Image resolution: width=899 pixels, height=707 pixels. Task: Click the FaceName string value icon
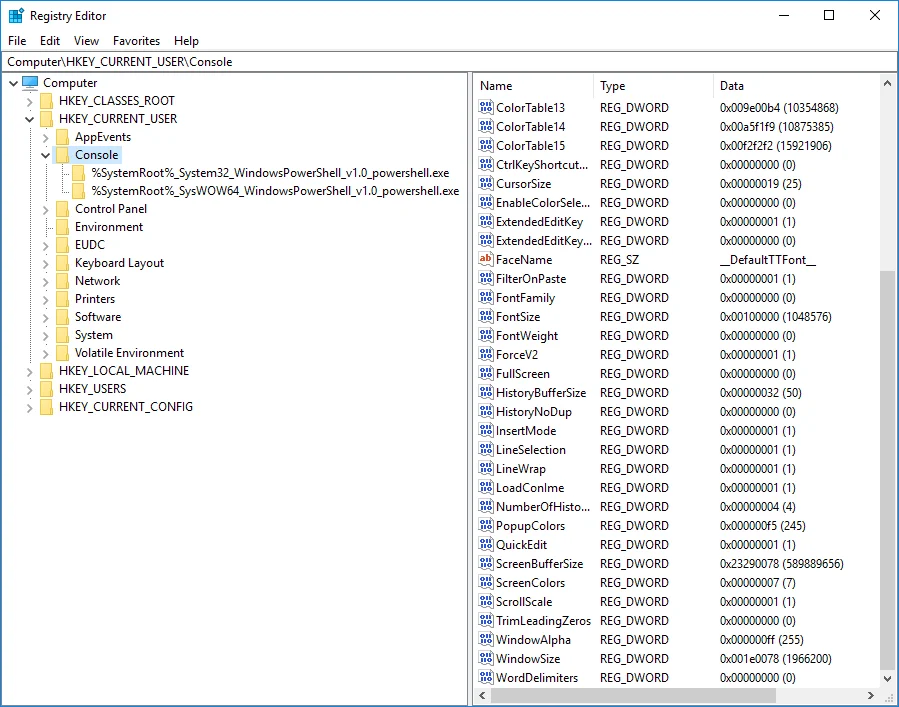tap(486, 260)
